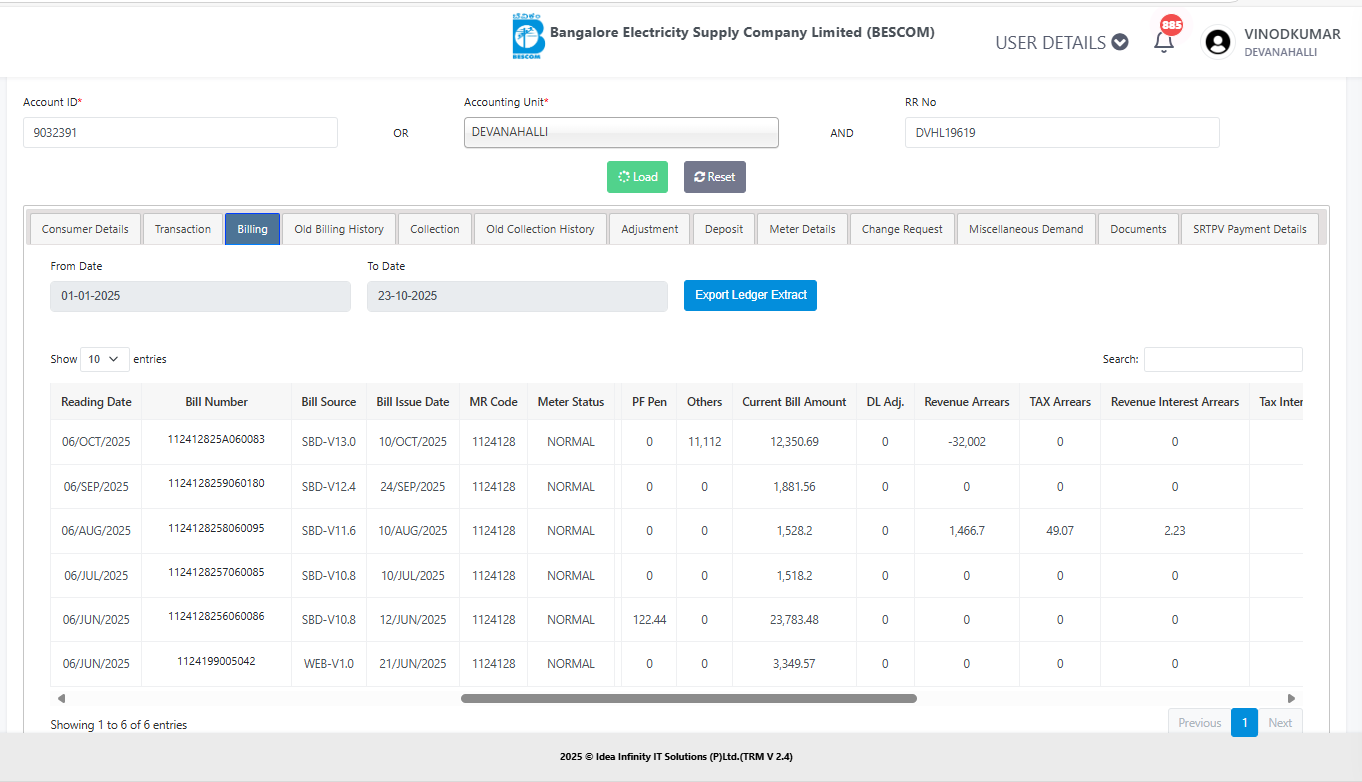Click the Reset button
Screen dimensions: 1362x782
[714, 177]
